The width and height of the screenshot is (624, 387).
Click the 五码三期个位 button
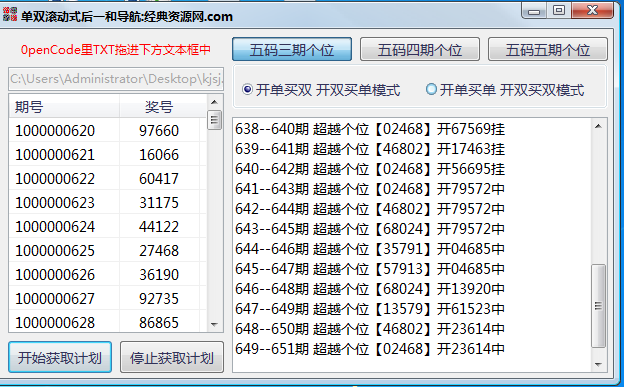292,49
